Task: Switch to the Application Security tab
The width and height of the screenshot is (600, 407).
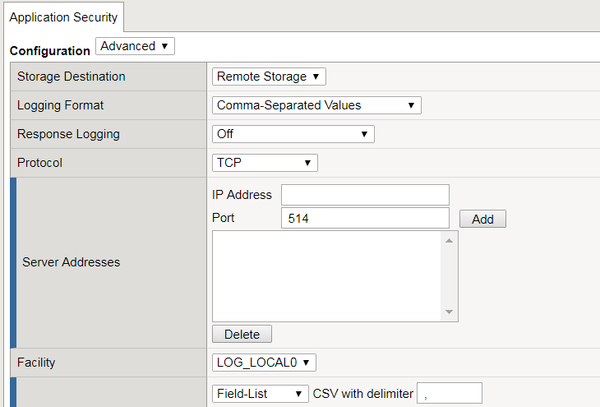Action: pos(64,17)
